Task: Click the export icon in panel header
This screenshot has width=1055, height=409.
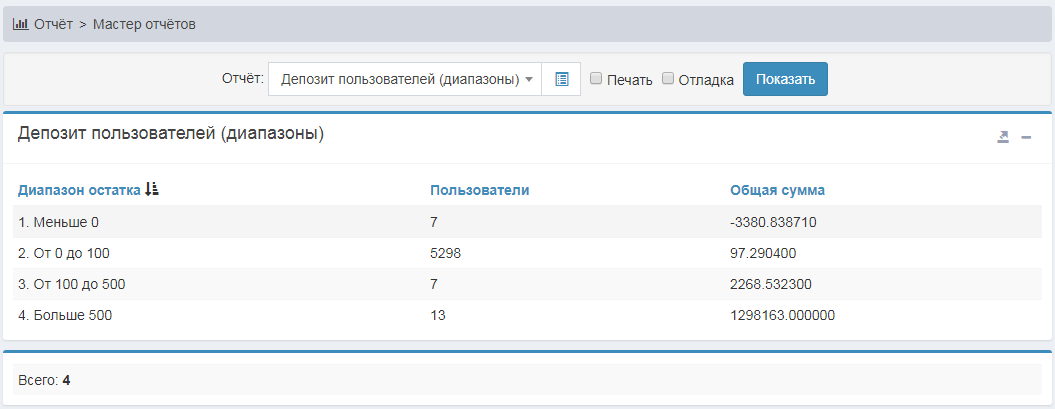Action: point(1003,137)
